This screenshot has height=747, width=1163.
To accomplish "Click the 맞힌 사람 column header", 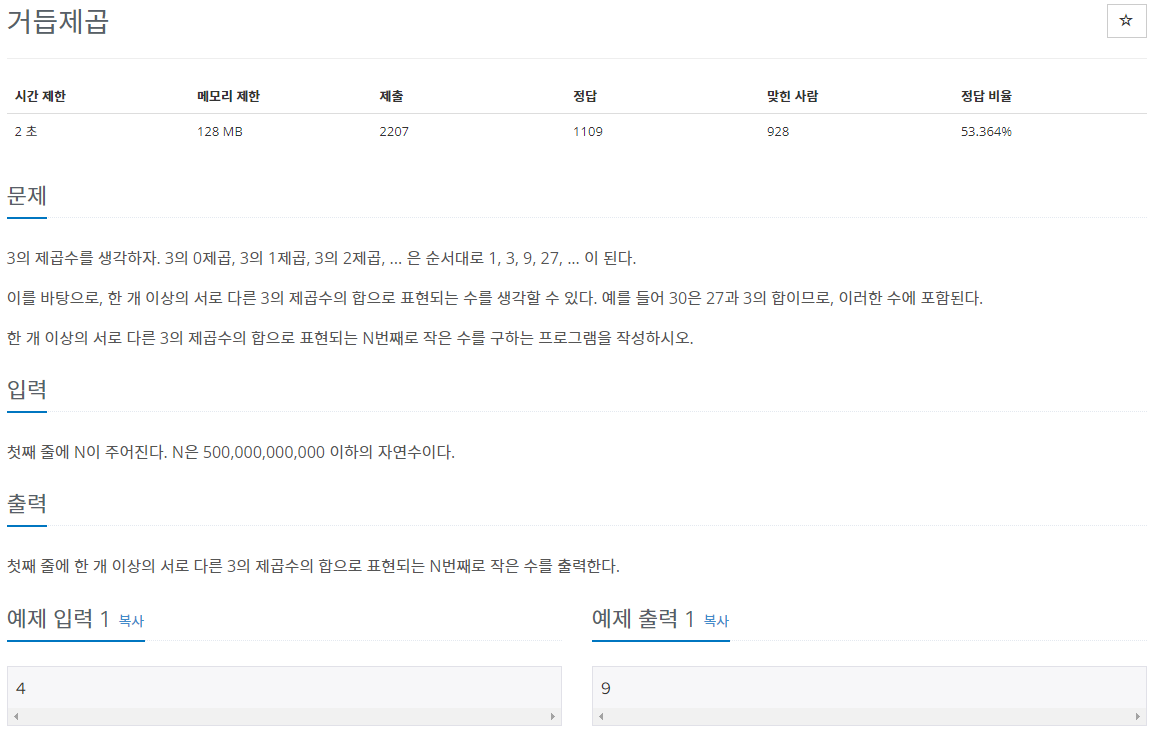I will pyautogui.click(x=792, y=96).
